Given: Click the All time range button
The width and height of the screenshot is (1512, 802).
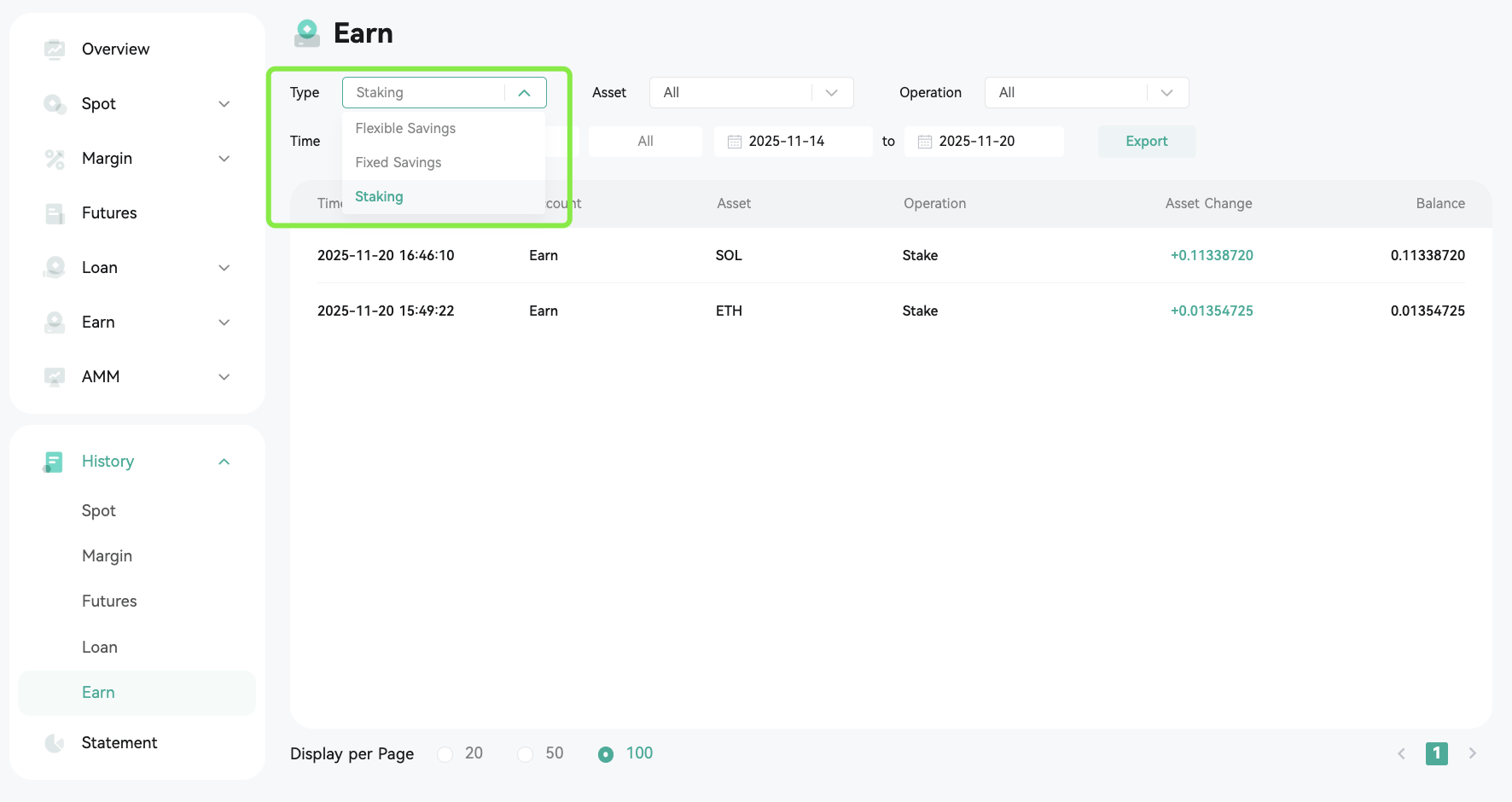Looking at the screenshot, I should click(x=645, y=142).
